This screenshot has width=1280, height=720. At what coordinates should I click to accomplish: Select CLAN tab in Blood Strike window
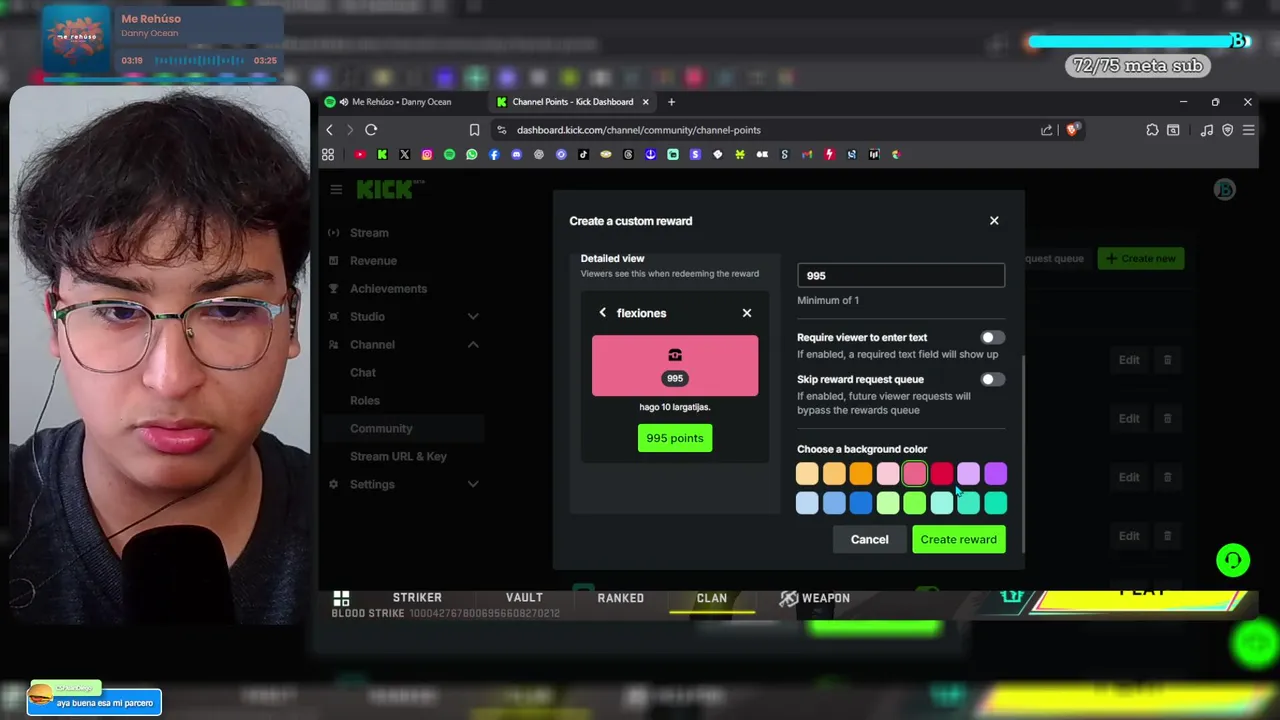712,598
